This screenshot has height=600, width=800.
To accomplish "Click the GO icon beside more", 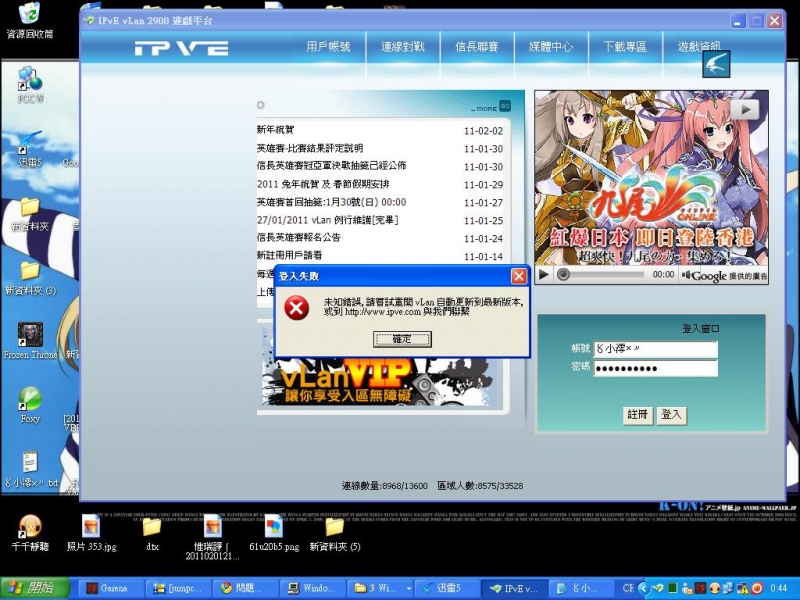I will click(x=505, y=106).
